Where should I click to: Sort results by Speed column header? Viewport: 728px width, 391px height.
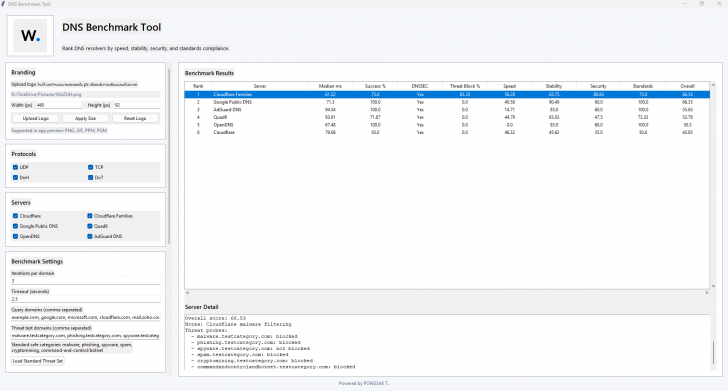click(509, 86)
